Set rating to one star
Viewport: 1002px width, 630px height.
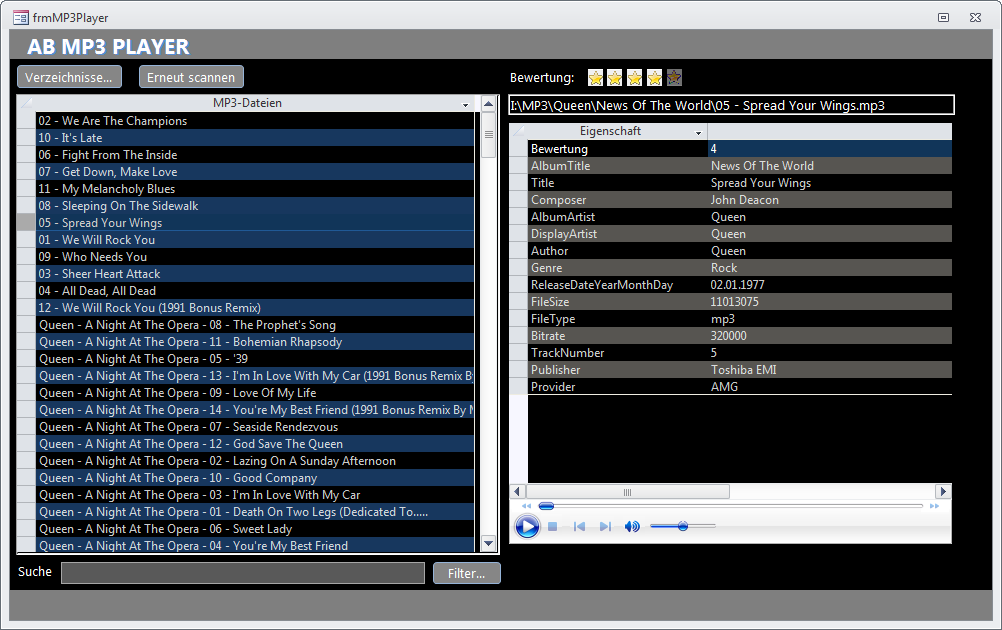[x=595, y=77]
